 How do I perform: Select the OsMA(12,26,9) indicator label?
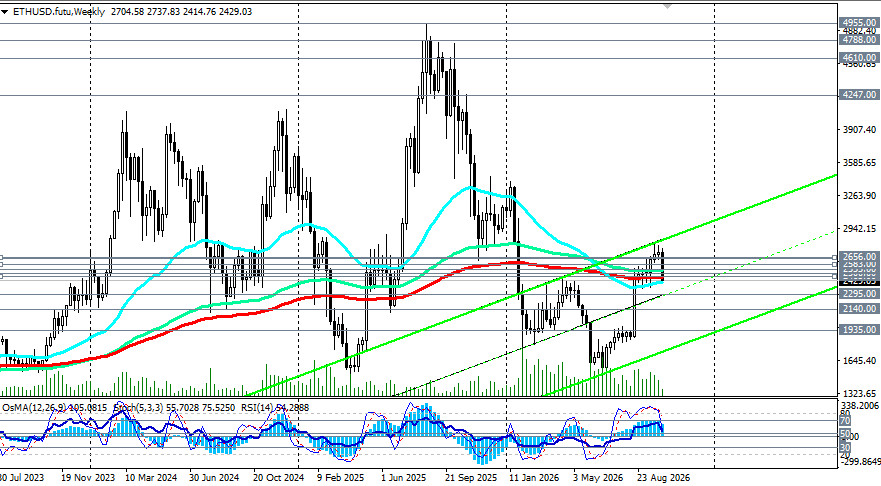(x=35, y=407)
